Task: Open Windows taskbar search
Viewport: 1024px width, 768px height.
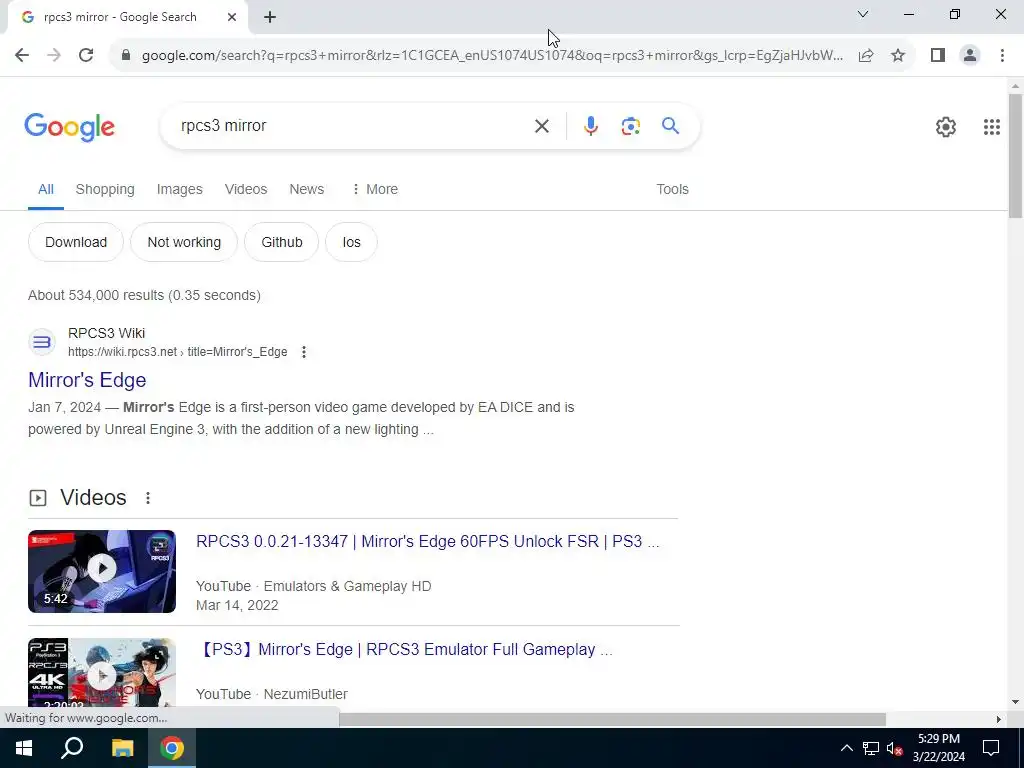Action: click(72, 748)
